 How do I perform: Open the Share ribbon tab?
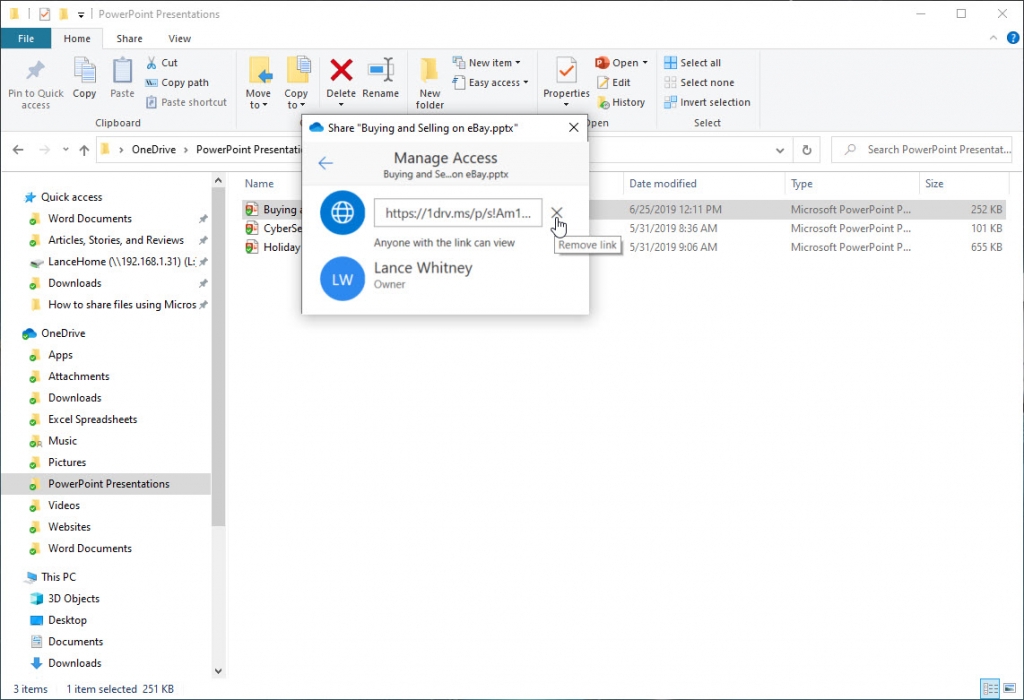pos(128,38)
